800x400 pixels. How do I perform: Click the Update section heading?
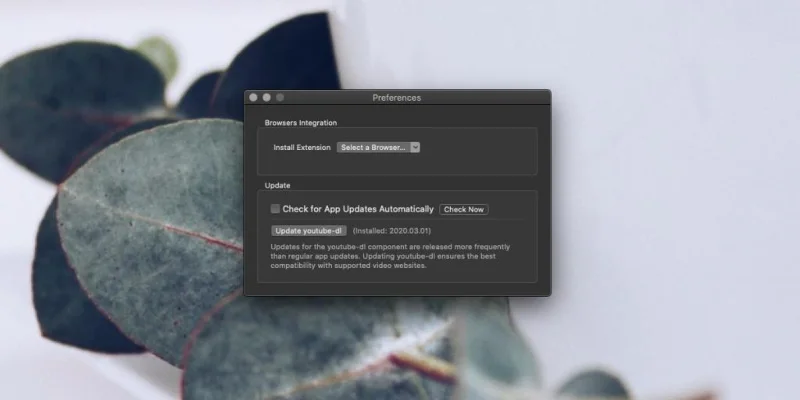278,185
